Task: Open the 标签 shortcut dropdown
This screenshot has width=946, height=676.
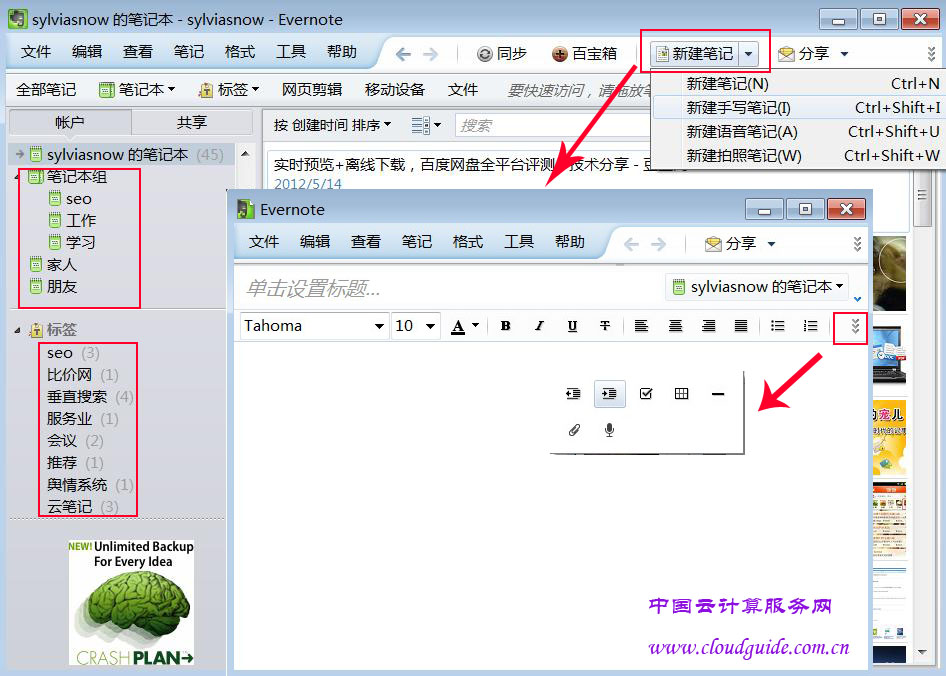Action: coord(229,90)
